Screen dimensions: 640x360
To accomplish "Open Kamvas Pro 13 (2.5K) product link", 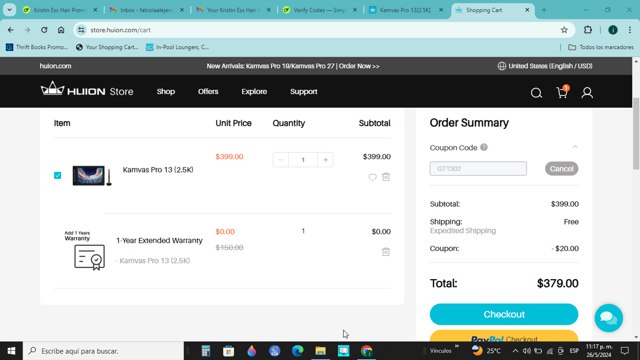I will [x=158, y=169].
